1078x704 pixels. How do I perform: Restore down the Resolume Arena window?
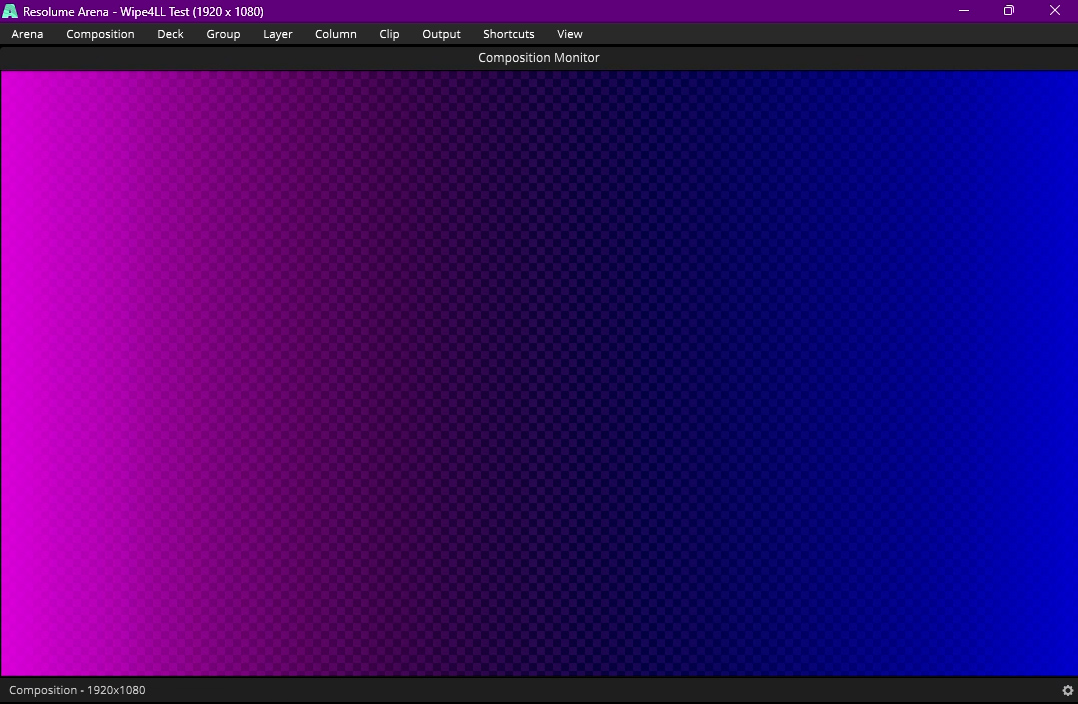1009,11
